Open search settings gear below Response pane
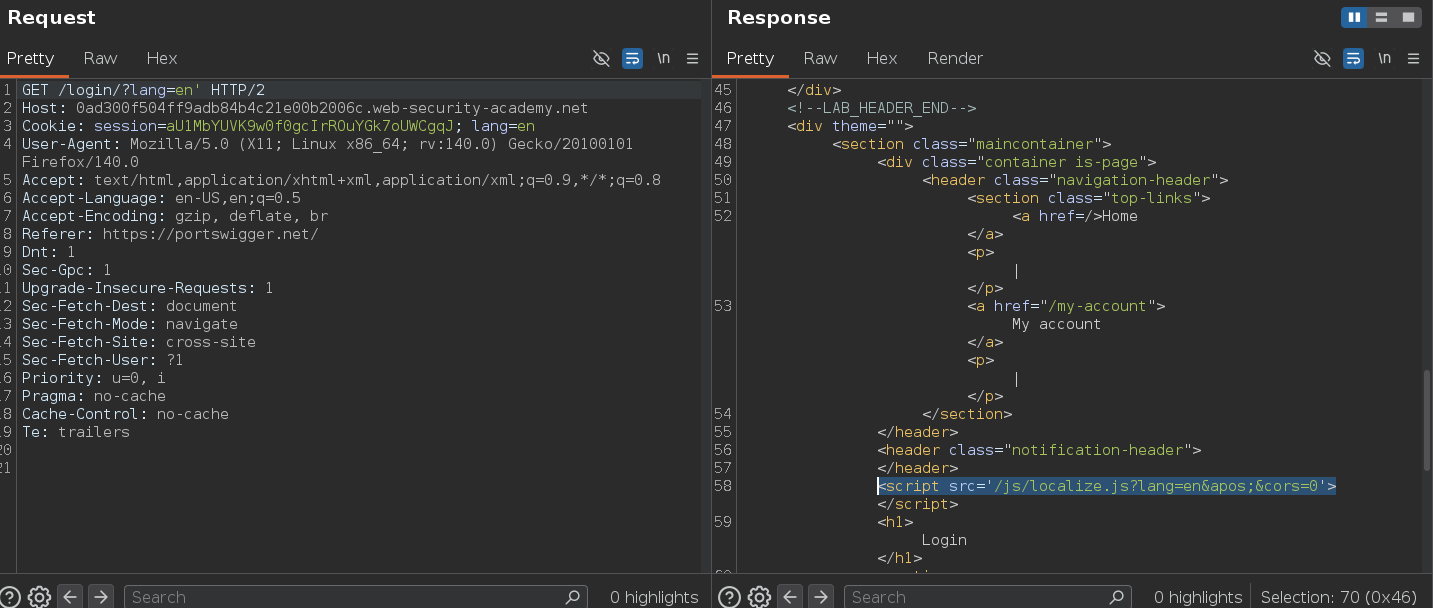The height and width of the screenshot is (608, 1433). pyautogui.click(x=759, y=597)
